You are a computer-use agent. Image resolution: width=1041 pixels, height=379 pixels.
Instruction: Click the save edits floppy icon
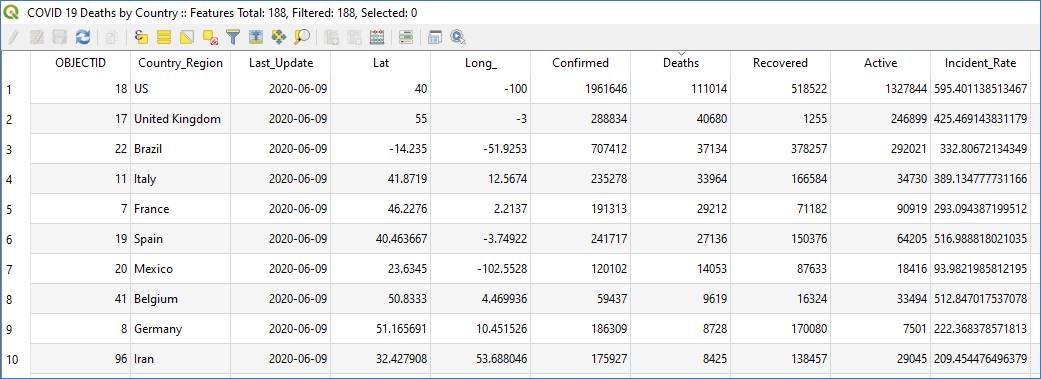tap(59, 37)
